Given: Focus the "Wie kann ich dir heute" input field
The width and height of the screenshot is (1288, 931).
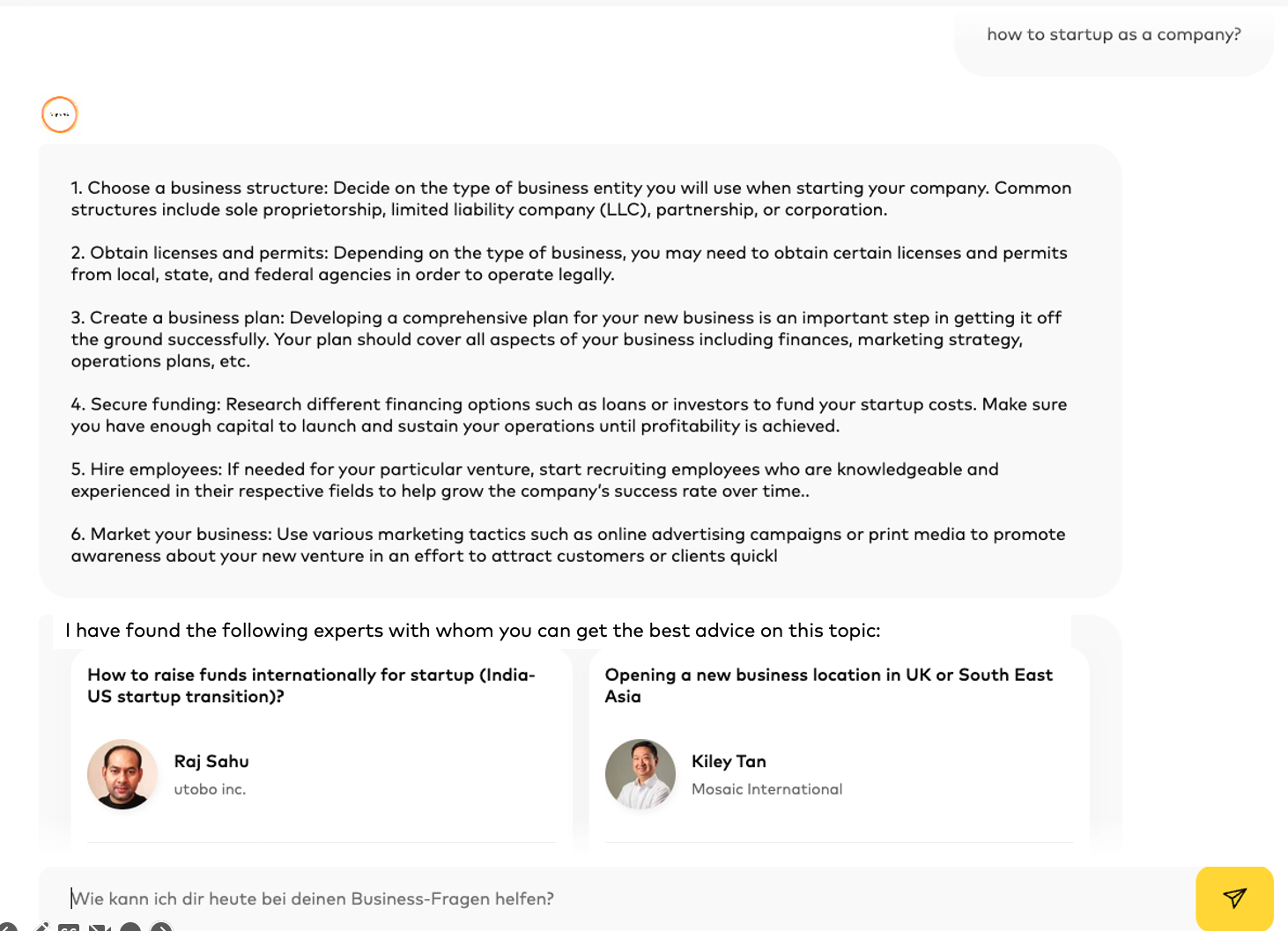Looking at the screenshot, I should coord(617,898).
